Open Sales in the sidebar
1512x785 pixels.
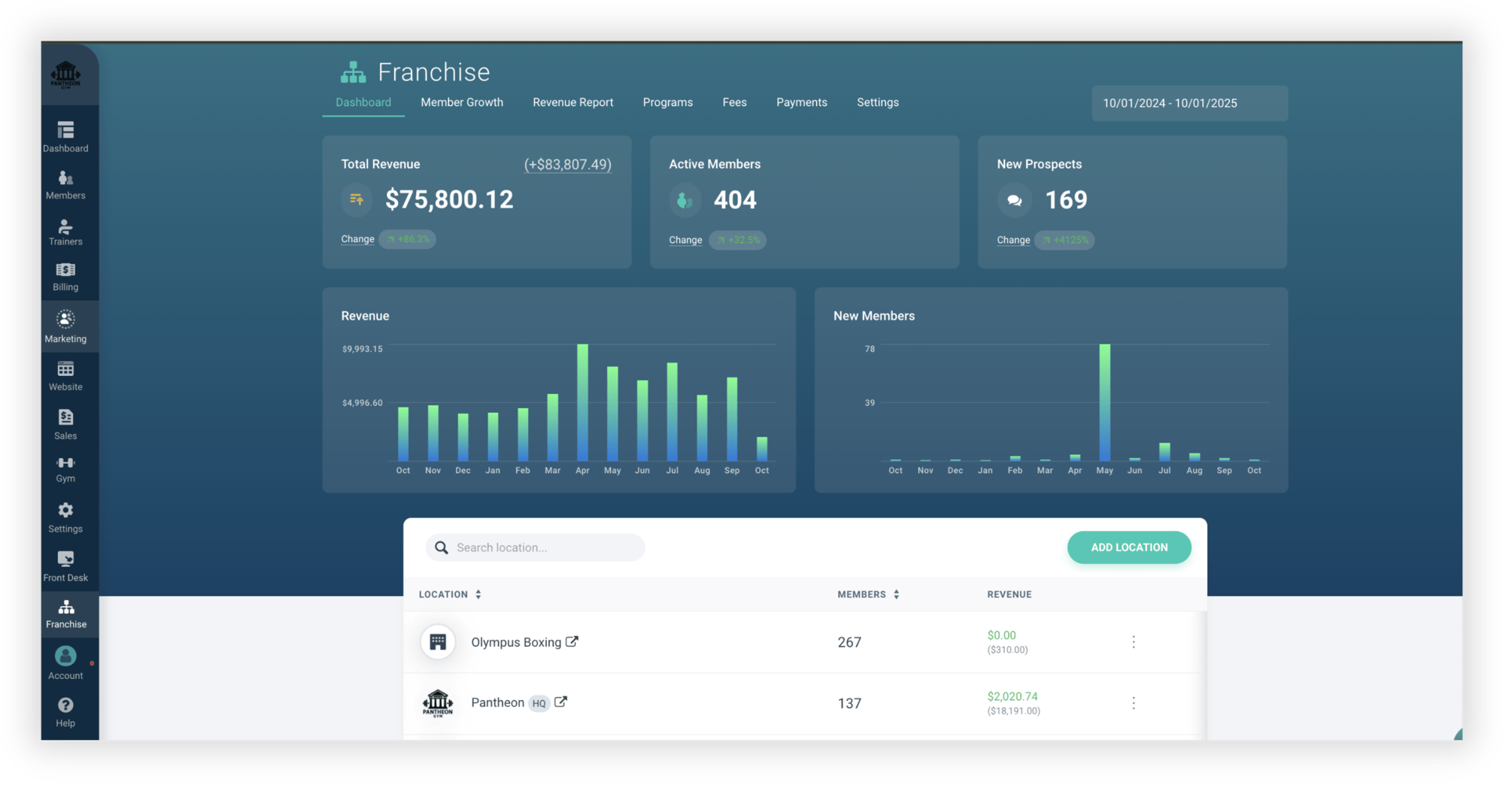click(65, 425)
